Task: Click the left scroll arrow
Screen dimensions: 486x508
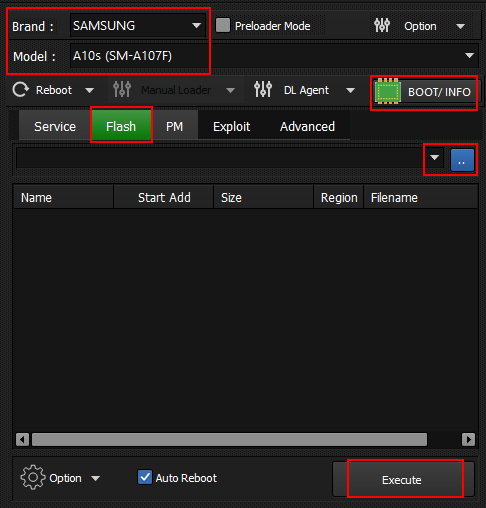Action: [22, 439]
